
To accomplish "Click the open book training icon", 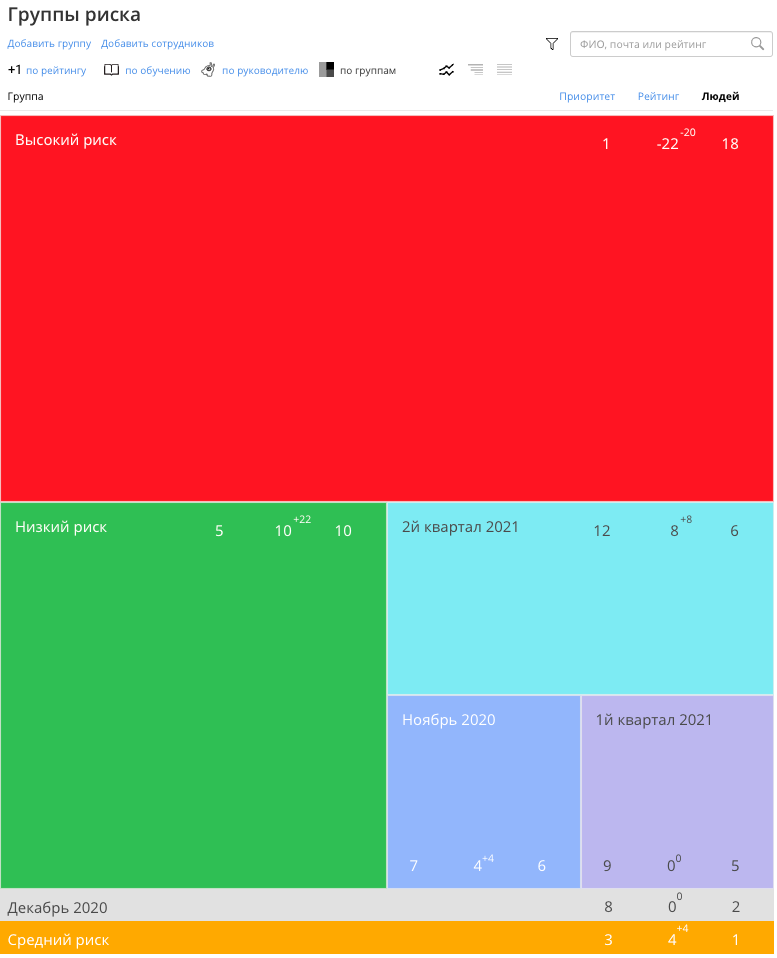I will 111,70.
